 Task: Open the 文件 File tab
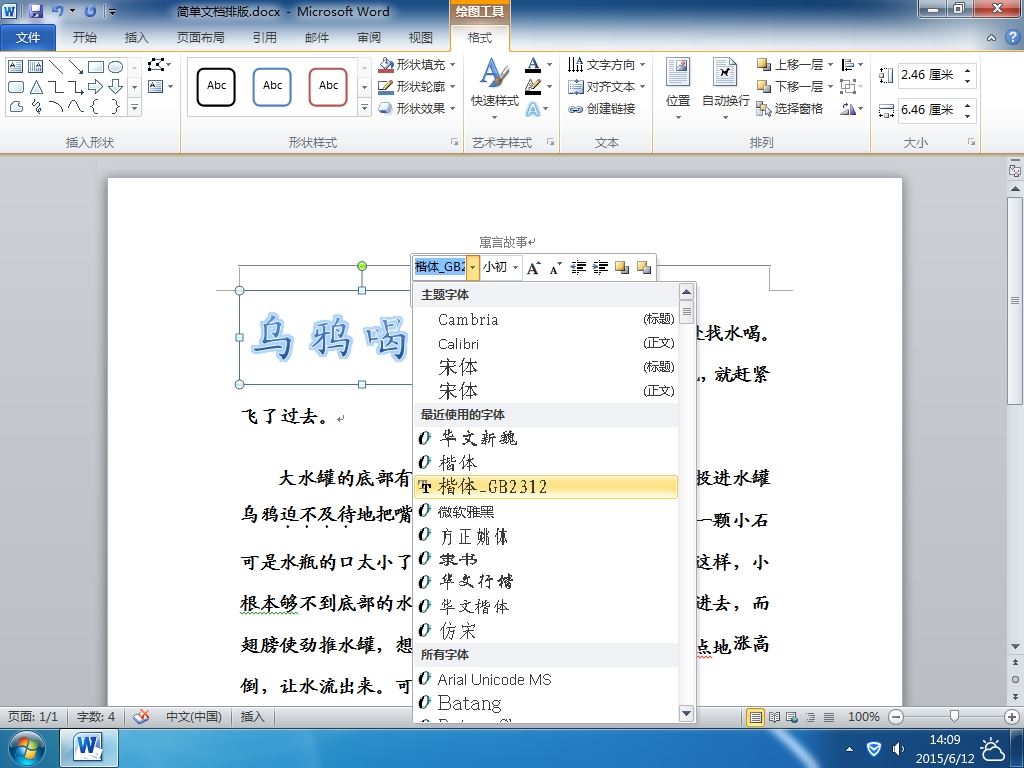pyautogui.click(x=27, y=38)
